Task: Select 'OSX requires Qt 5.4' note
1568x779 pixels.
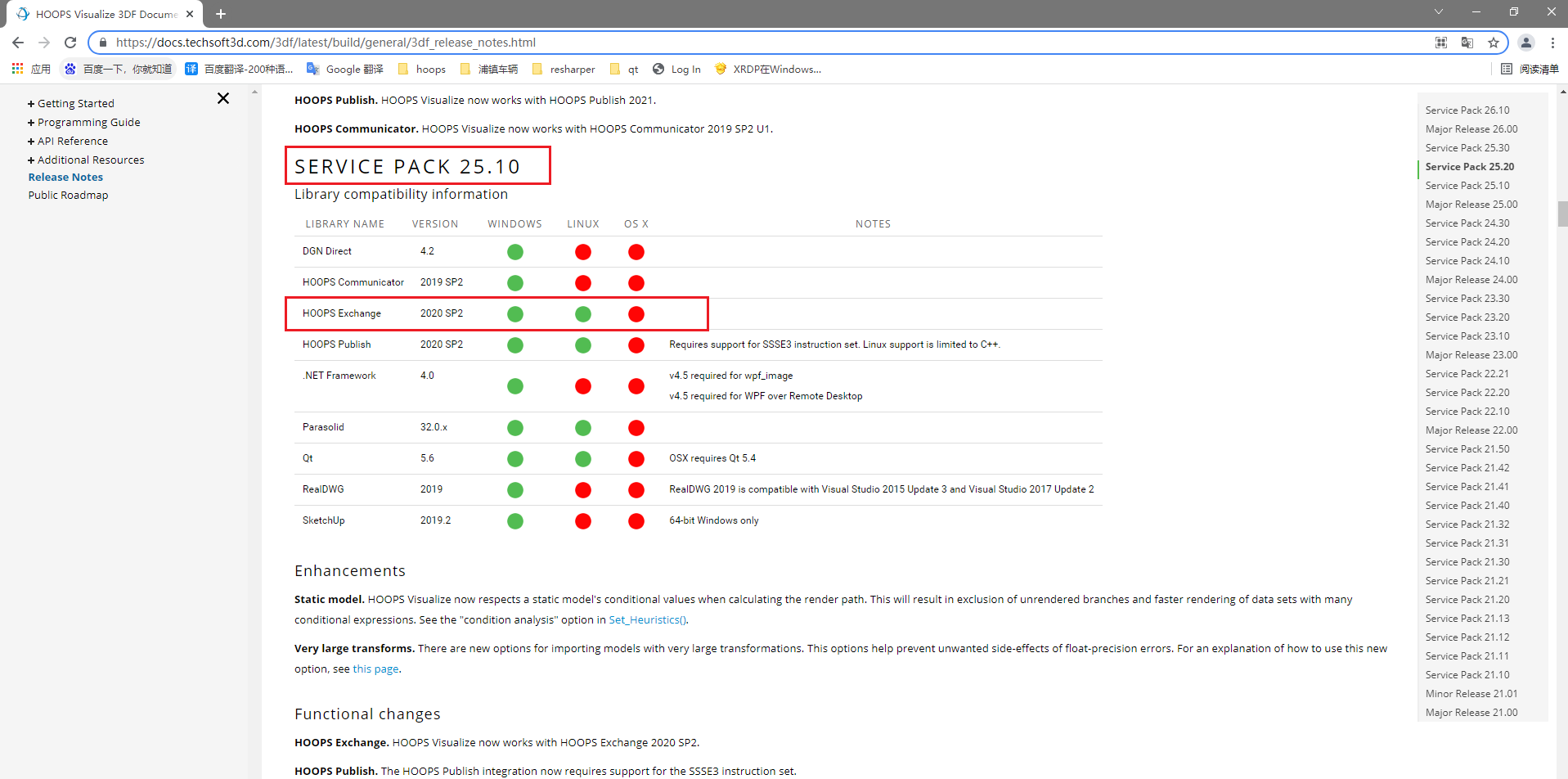Action: tap(712, 458)
